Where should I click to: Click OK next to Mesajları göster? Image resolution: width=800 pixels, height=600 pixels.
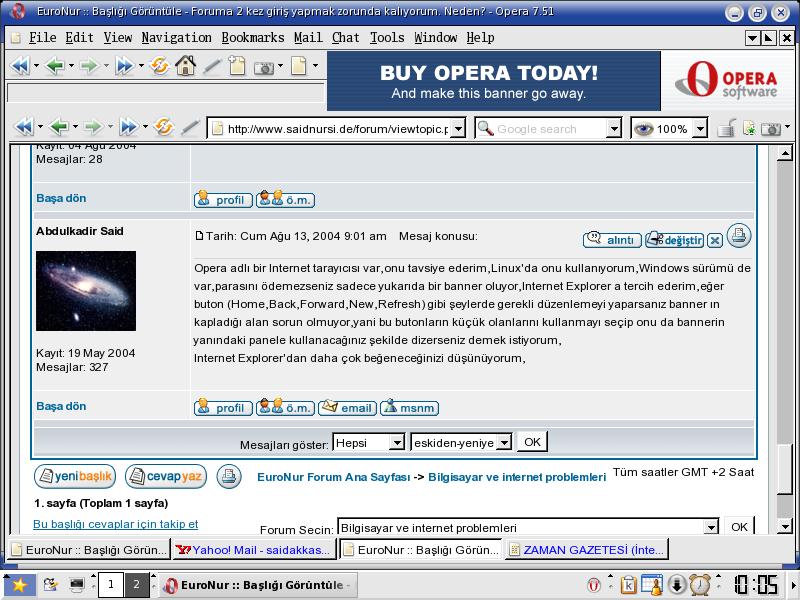[x=532, y=442]
